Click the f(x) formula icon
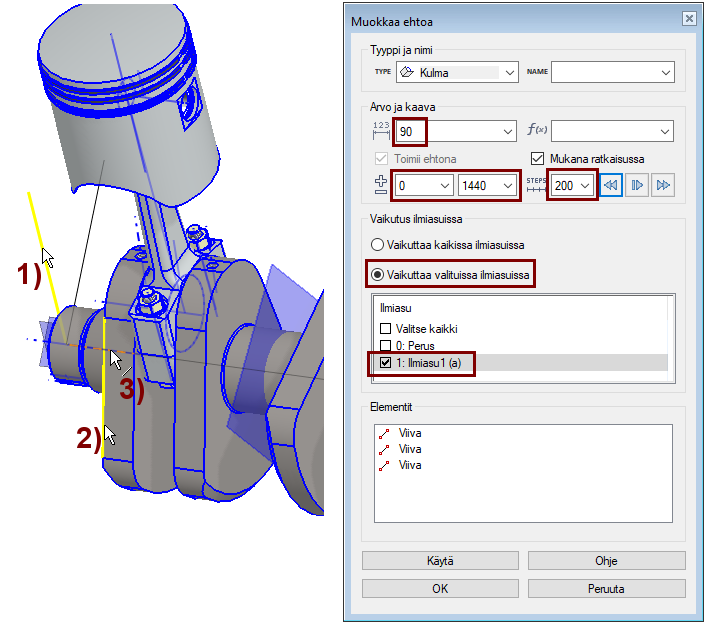Image resolution: width=706 pixels, height=624 pixels. coord(536,131)
